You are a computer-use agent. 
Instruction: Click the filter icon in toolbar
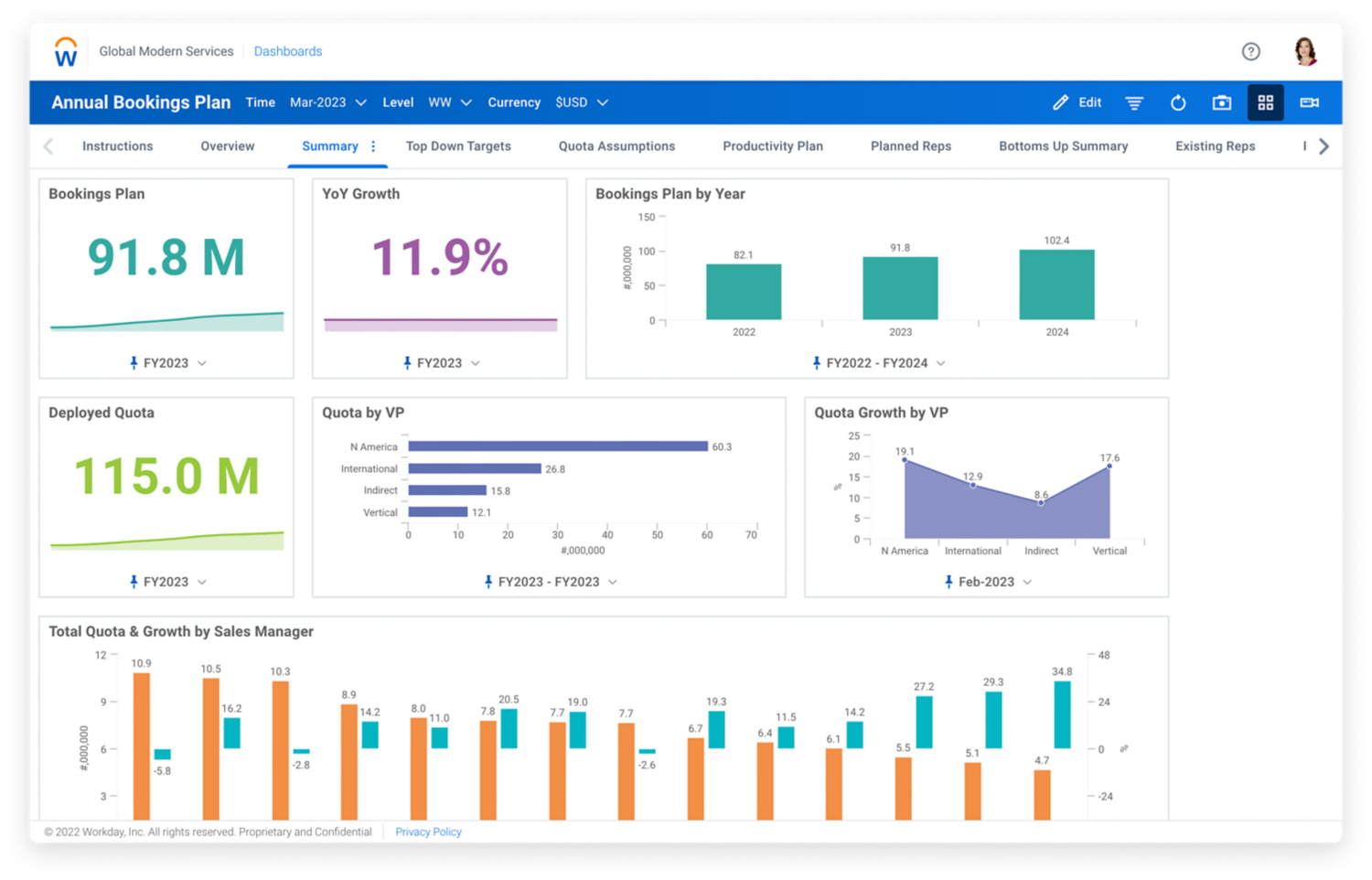[x=1134, y=103]
